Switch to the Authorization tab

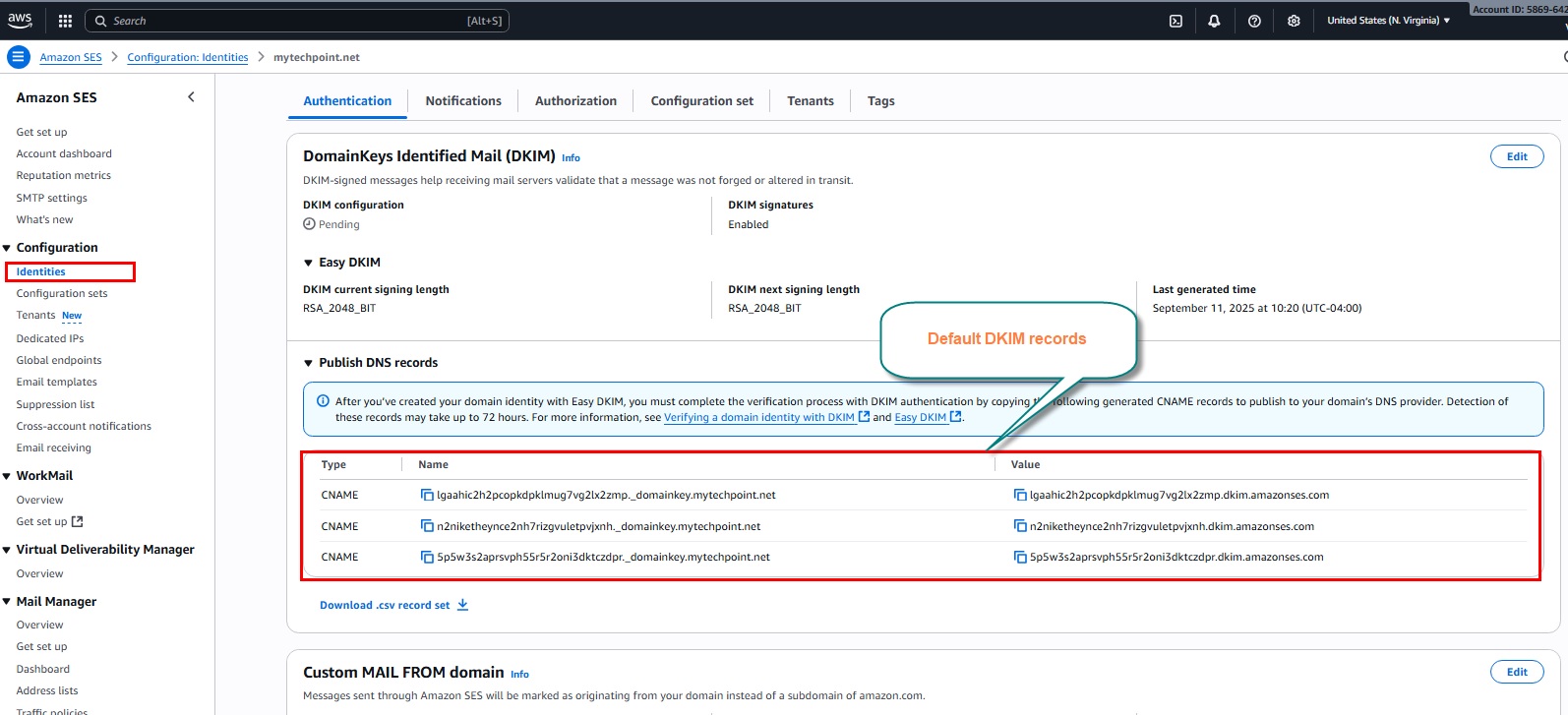(x=575, y=100)
